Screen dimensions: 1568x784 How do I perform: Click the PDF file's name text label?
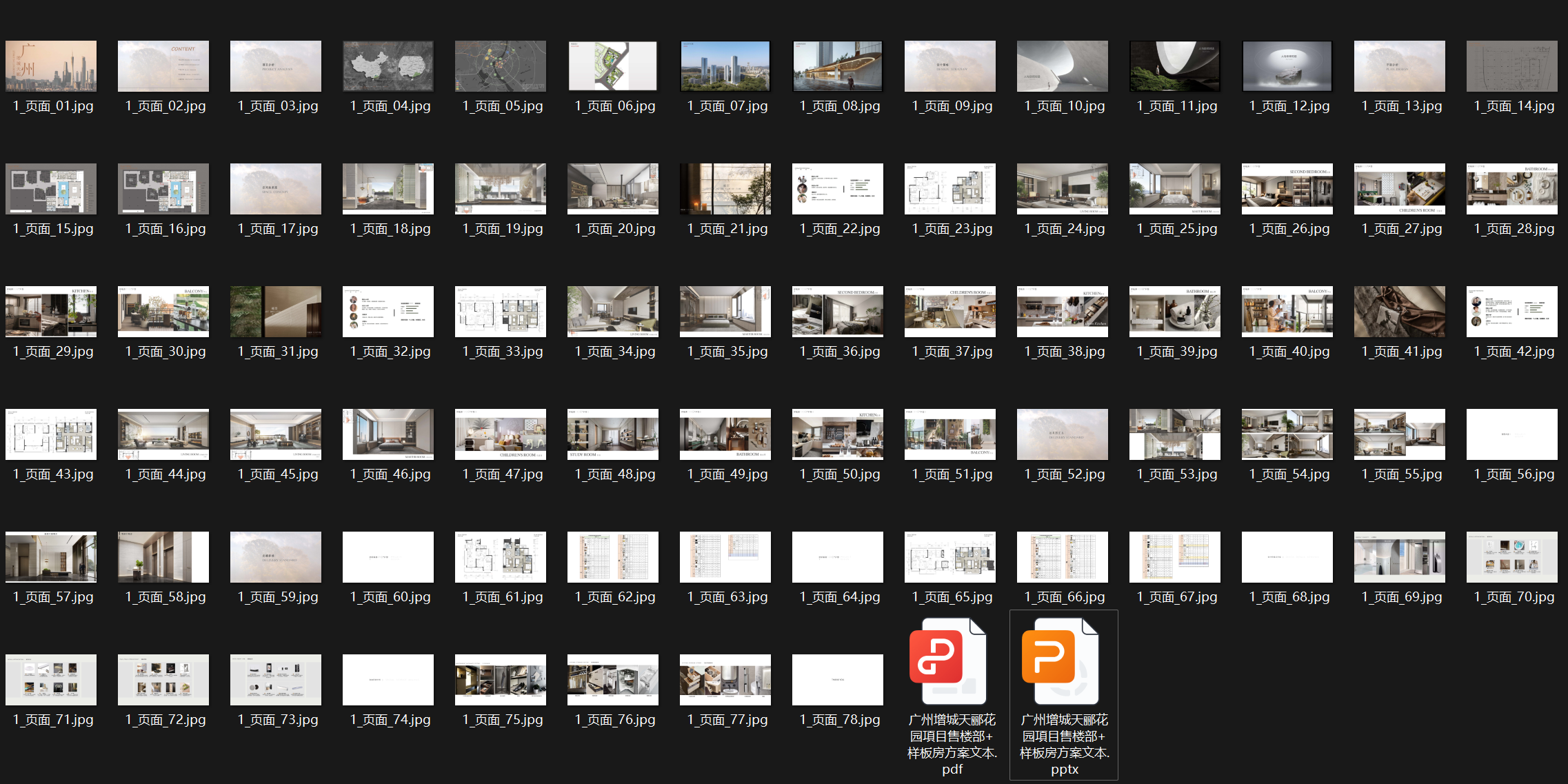[x=952, y=744]
